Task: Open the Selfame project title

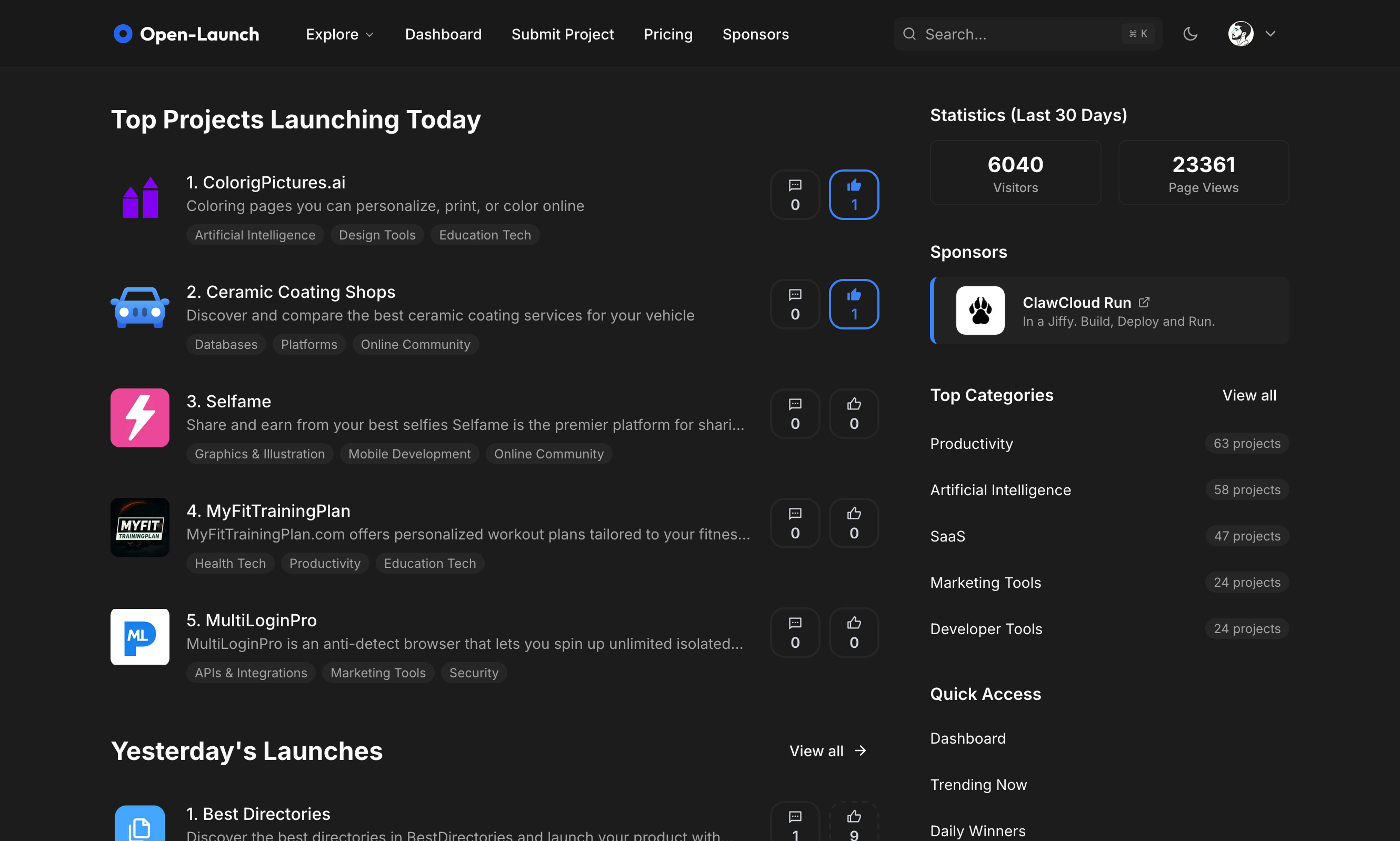Action: pos(229,401)
